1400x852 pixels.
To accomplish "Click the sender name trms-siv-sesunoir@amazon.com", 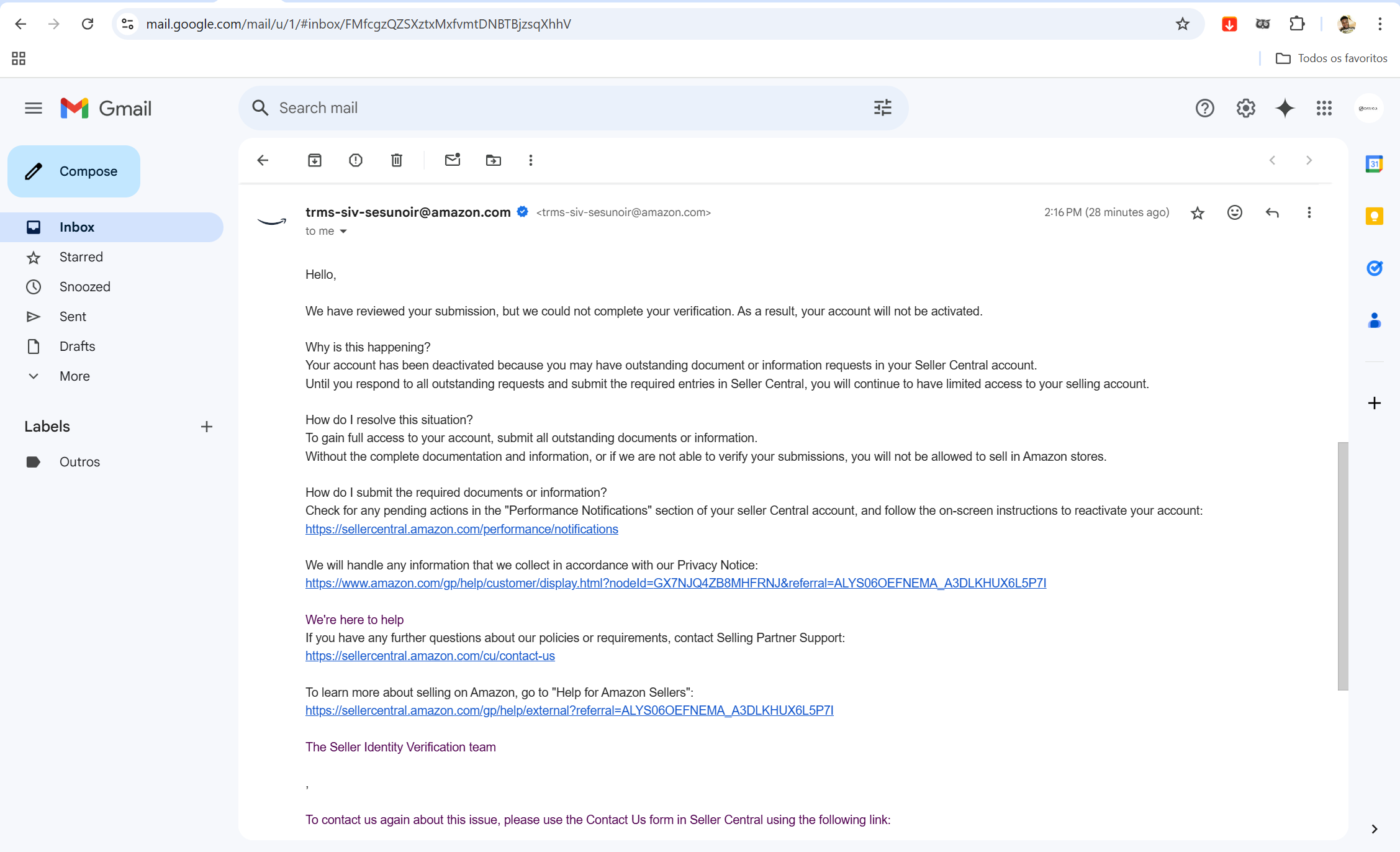I will coord(408,212).
